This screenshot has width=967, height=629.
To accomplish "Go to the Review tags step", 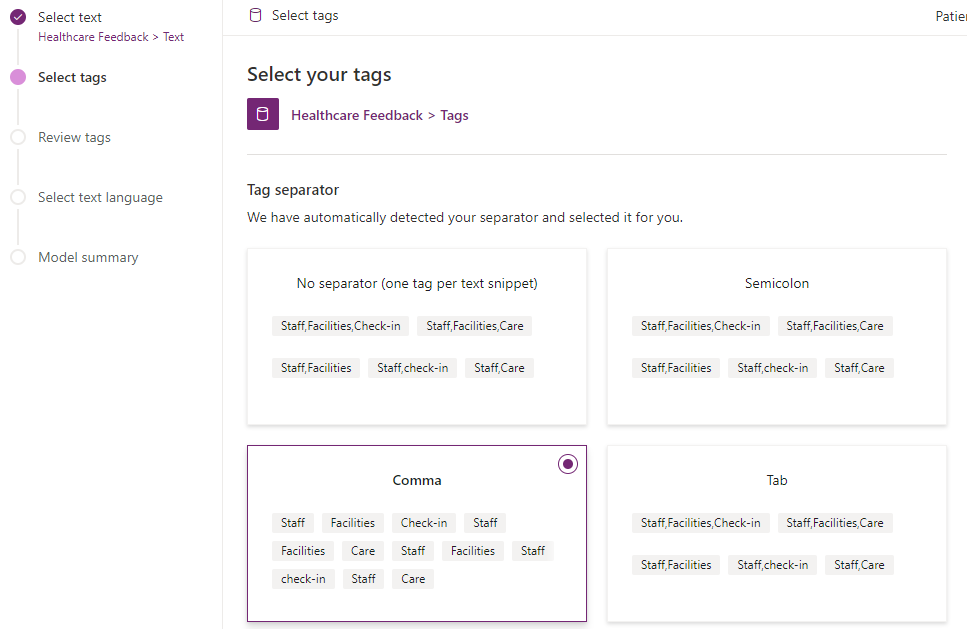I will 74,137.
